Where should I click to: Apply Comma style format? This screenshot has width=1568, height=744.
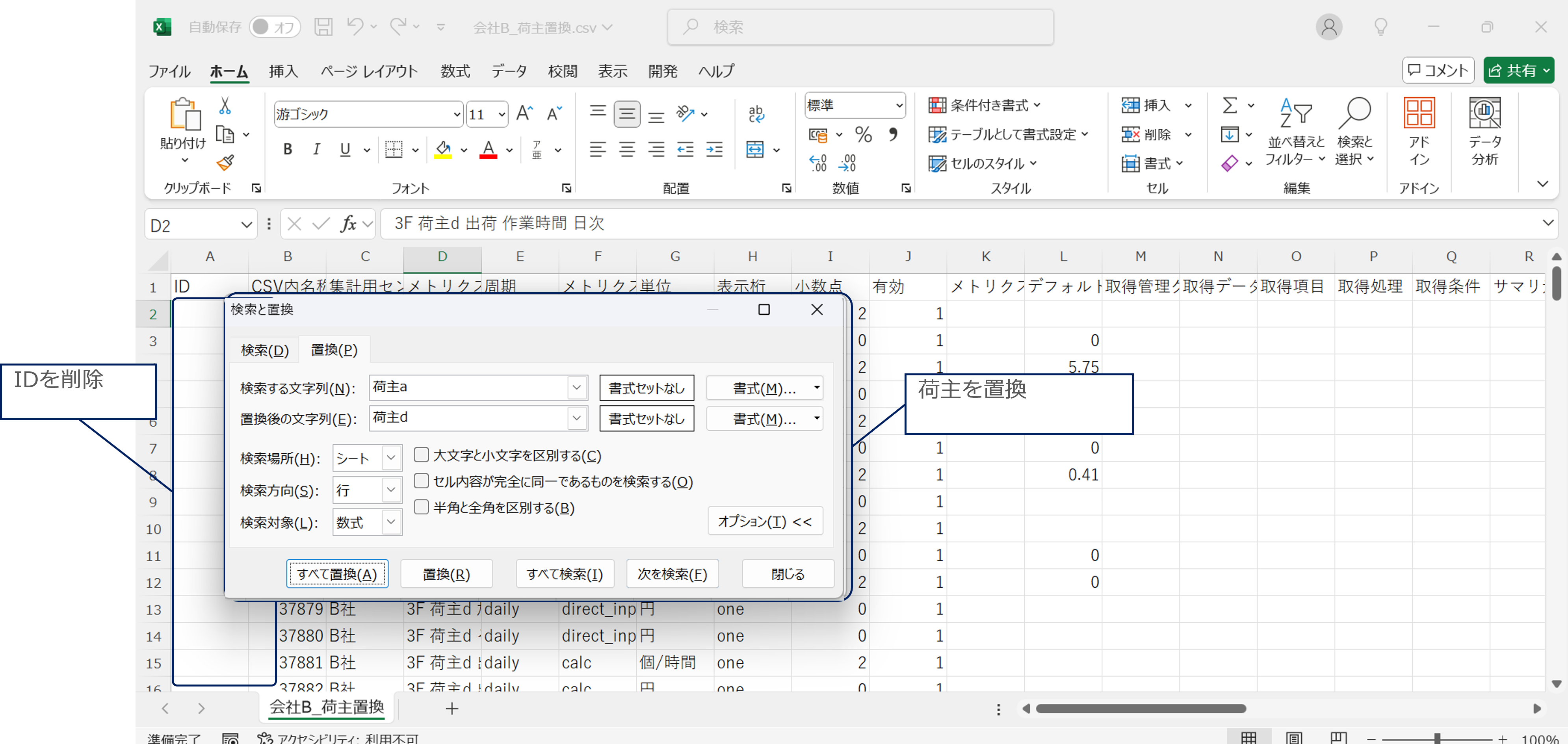(x=893, y=134)
